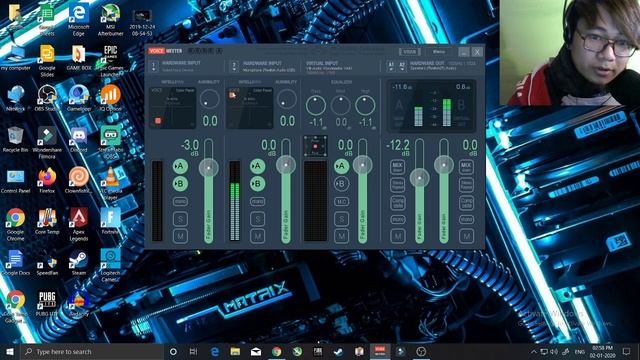This screenshot has width=640, height=360.
Task: Open Fortnite desktop shortcut
Action: click(110, 221)
